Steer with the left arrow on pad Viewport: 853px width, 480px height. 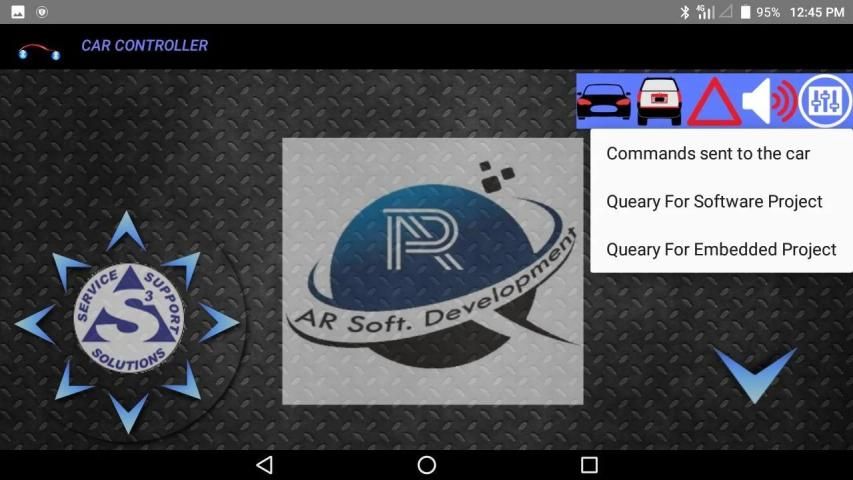(35, 323)
